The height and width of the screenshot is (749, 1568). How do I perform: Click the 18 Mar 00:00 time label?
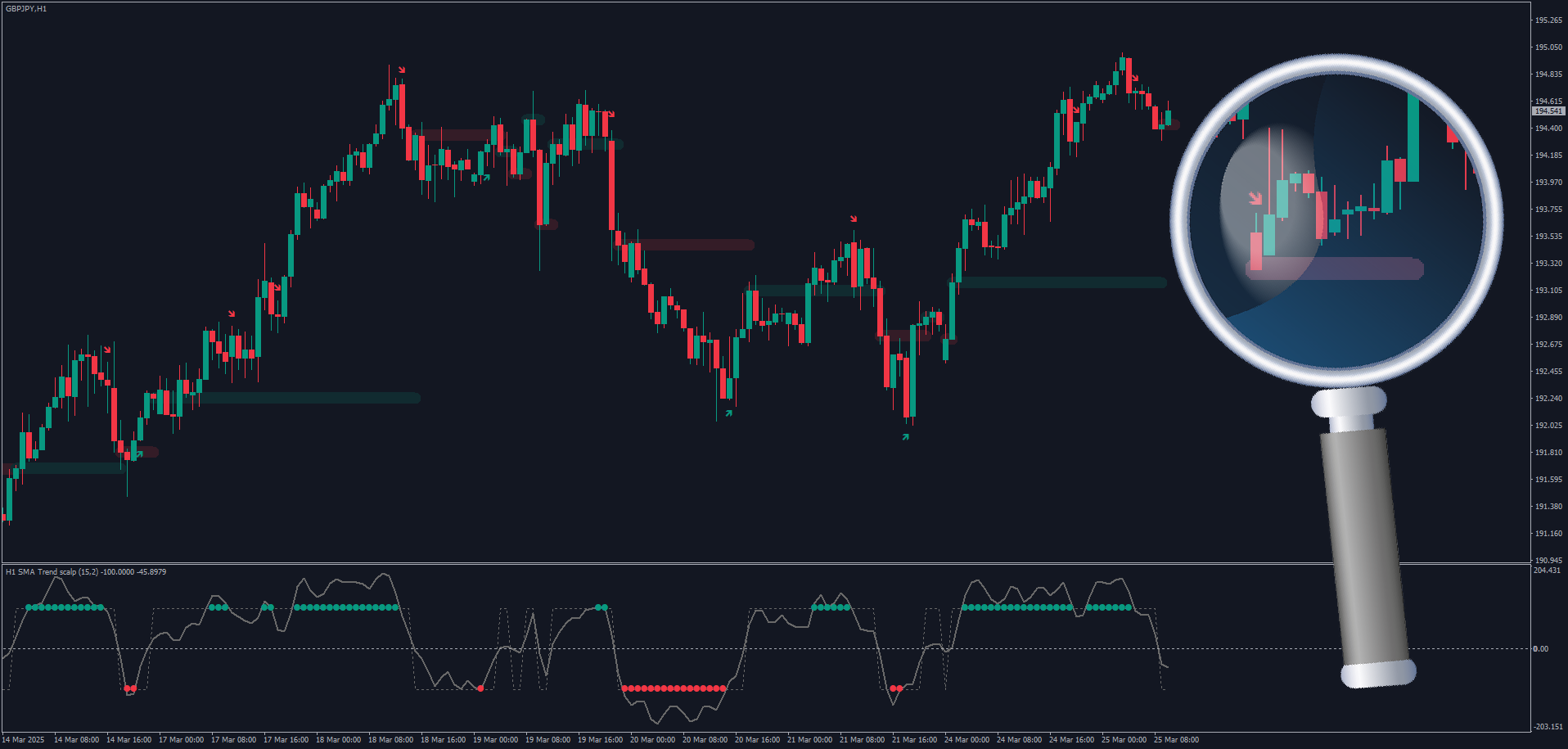[339, 740]
